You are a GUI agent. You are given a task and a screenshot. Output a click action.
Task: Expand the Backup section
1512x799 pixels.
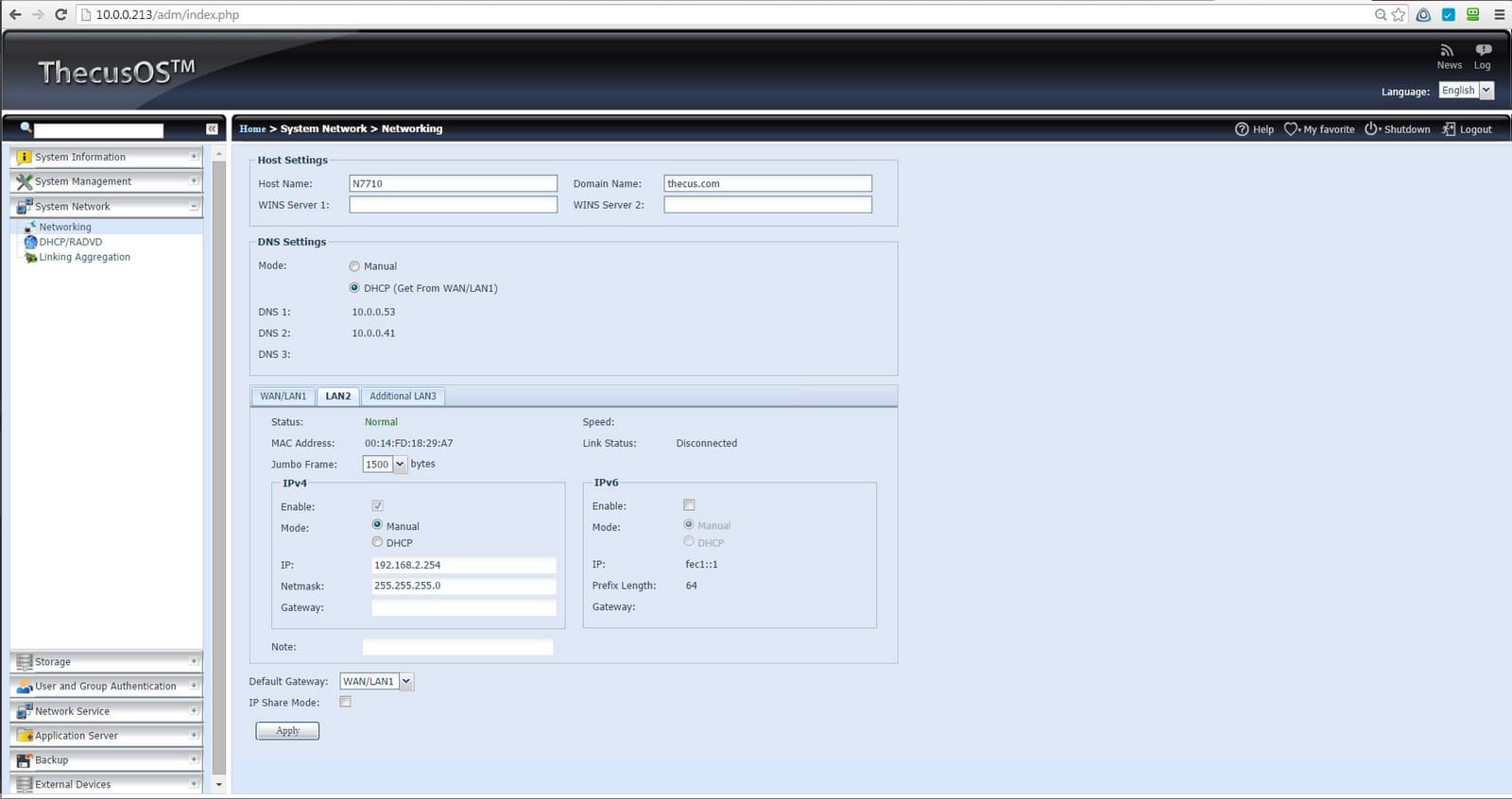point(194,760)
